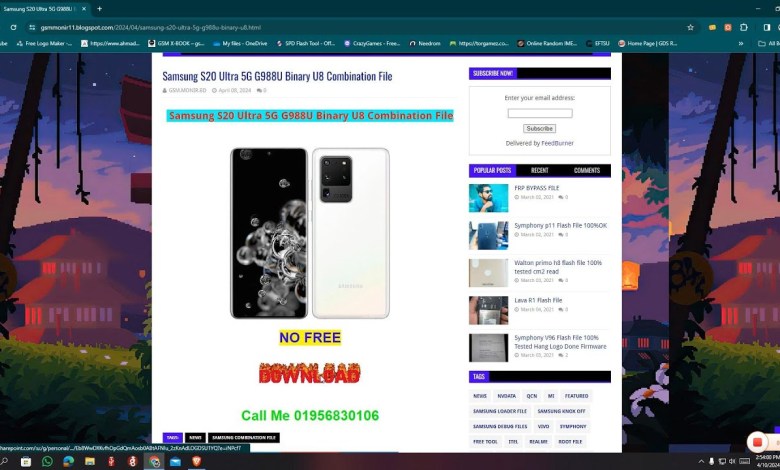Bookmark this page with the star icon
The image size is (780, 470).
tap(690, 27)
